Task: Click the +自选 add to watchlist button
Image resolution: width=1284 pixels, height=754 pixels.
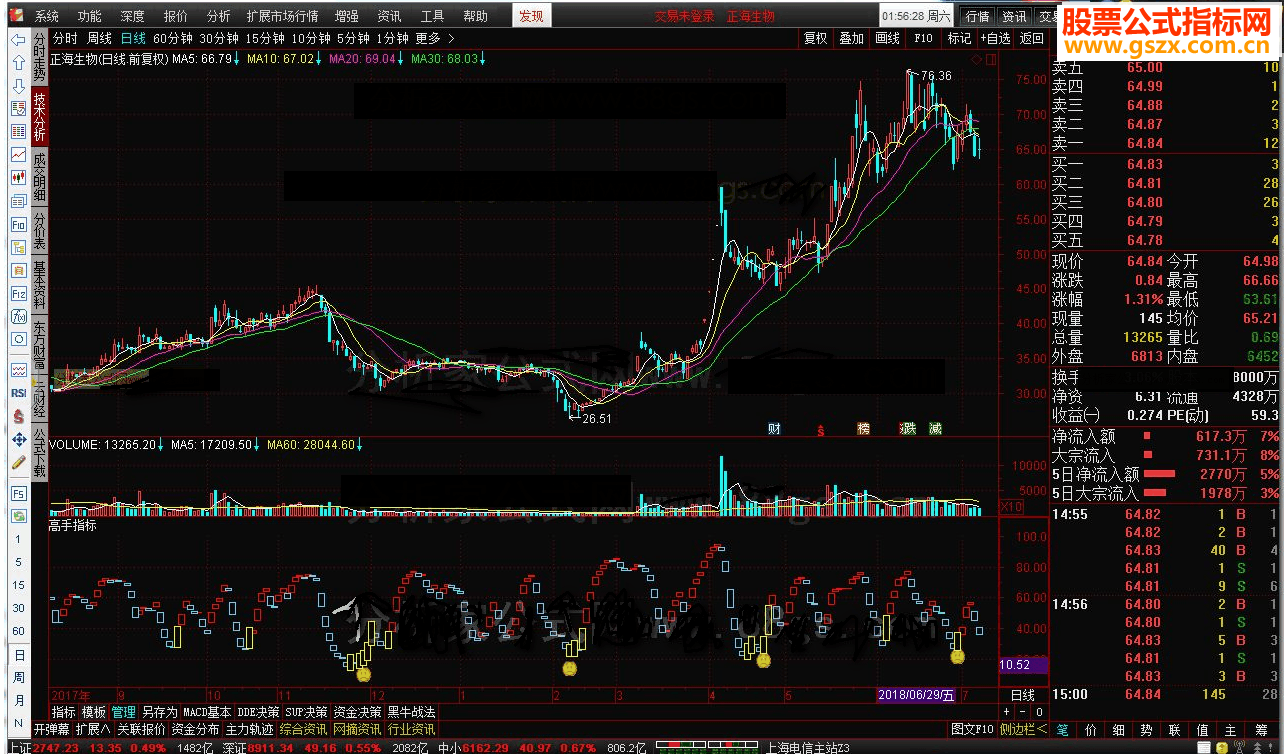Action: tap(995, 38)
